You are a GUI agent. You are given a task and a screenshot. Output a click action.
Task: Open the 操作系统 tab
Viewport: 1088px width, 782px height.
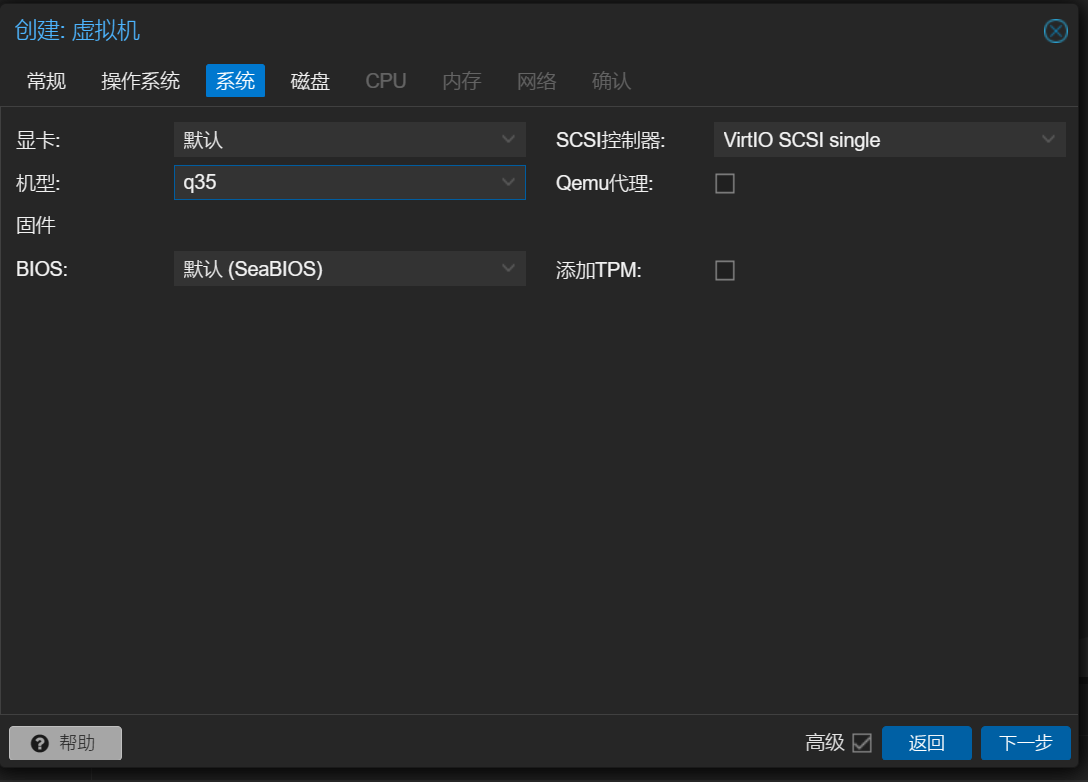[x=141, y=81]
